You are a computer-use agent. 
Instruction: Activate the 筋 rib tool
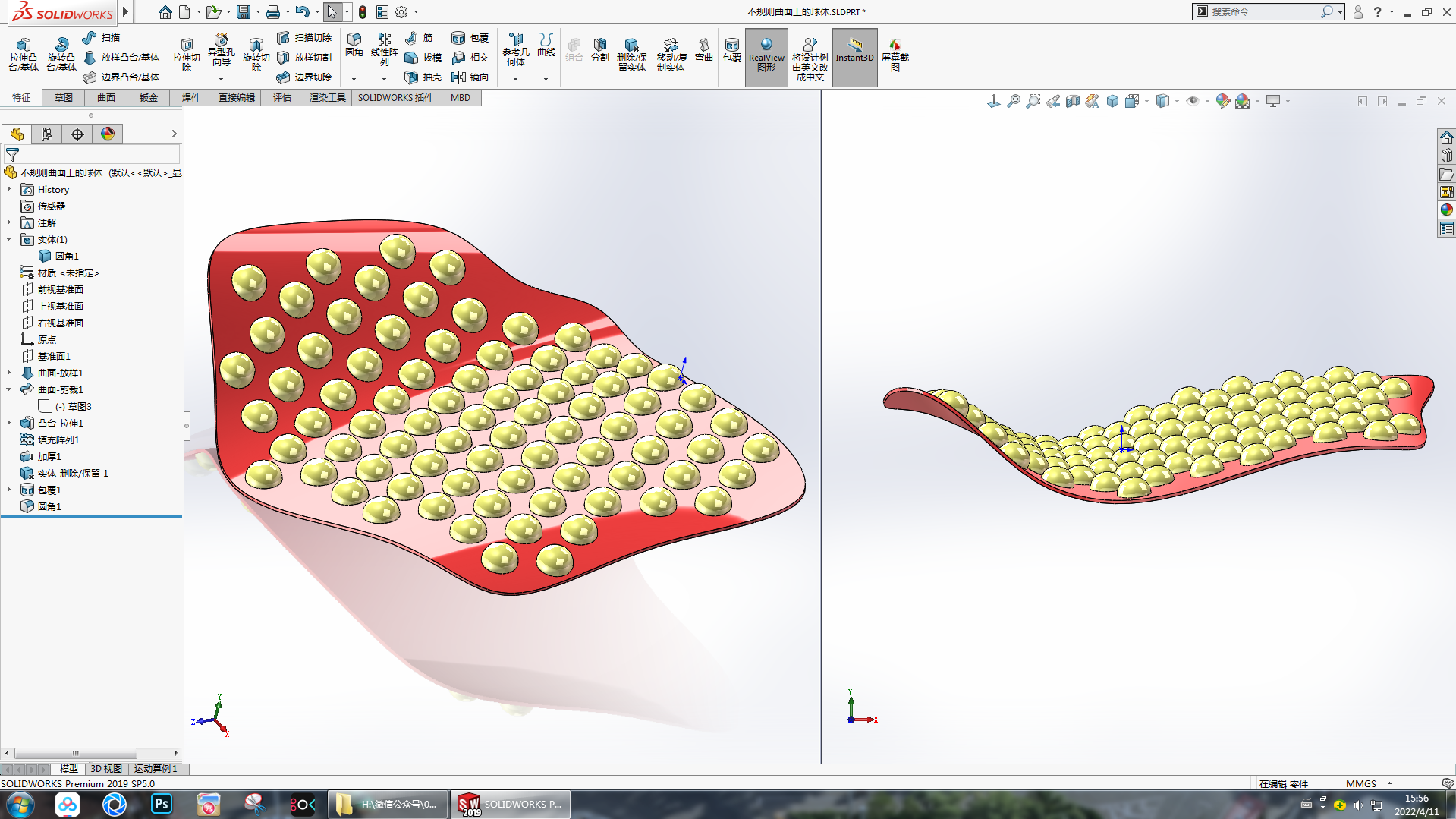point(419,38)
